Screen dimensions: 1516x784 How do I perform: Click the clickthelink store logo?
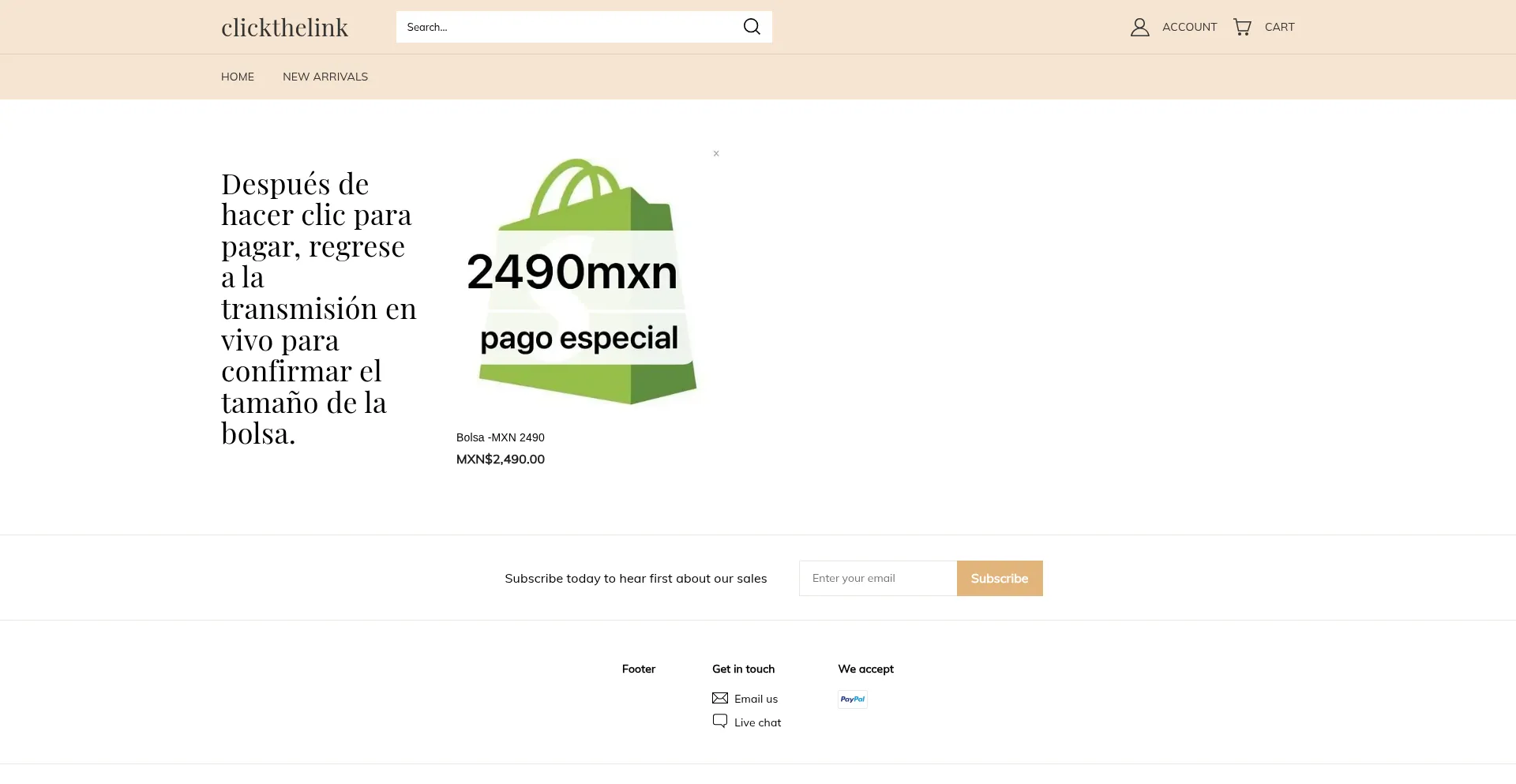click(284, 26)
